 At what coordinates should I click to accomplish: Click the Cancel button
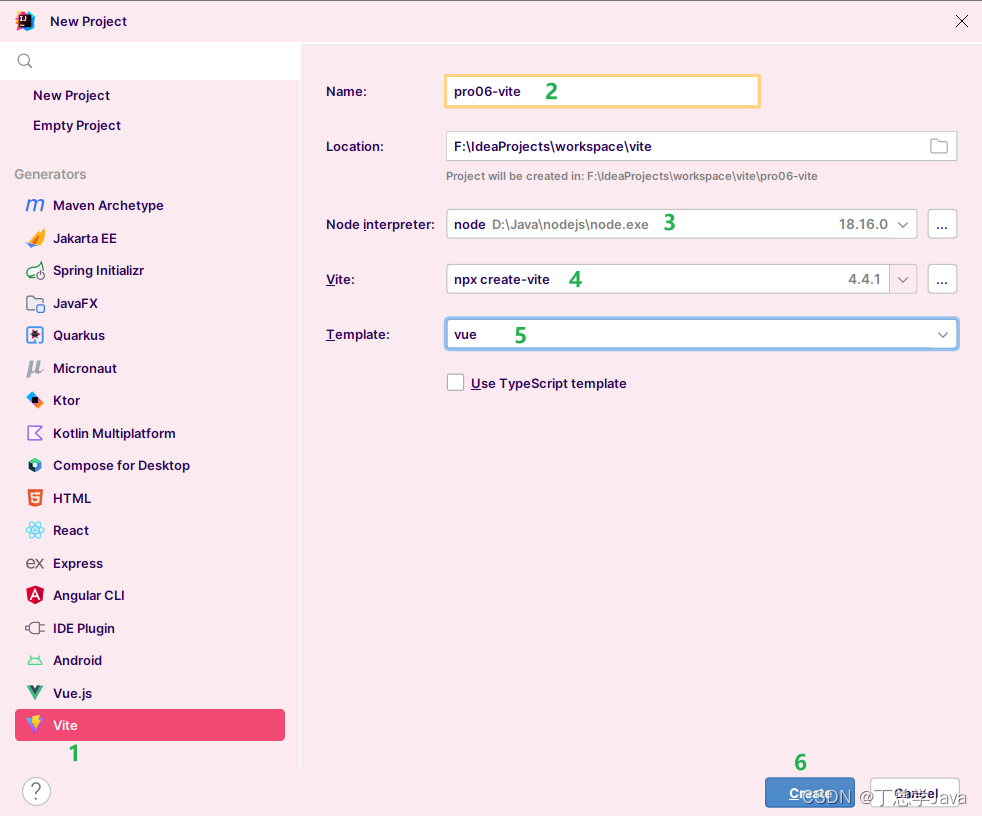pos(913,792)
